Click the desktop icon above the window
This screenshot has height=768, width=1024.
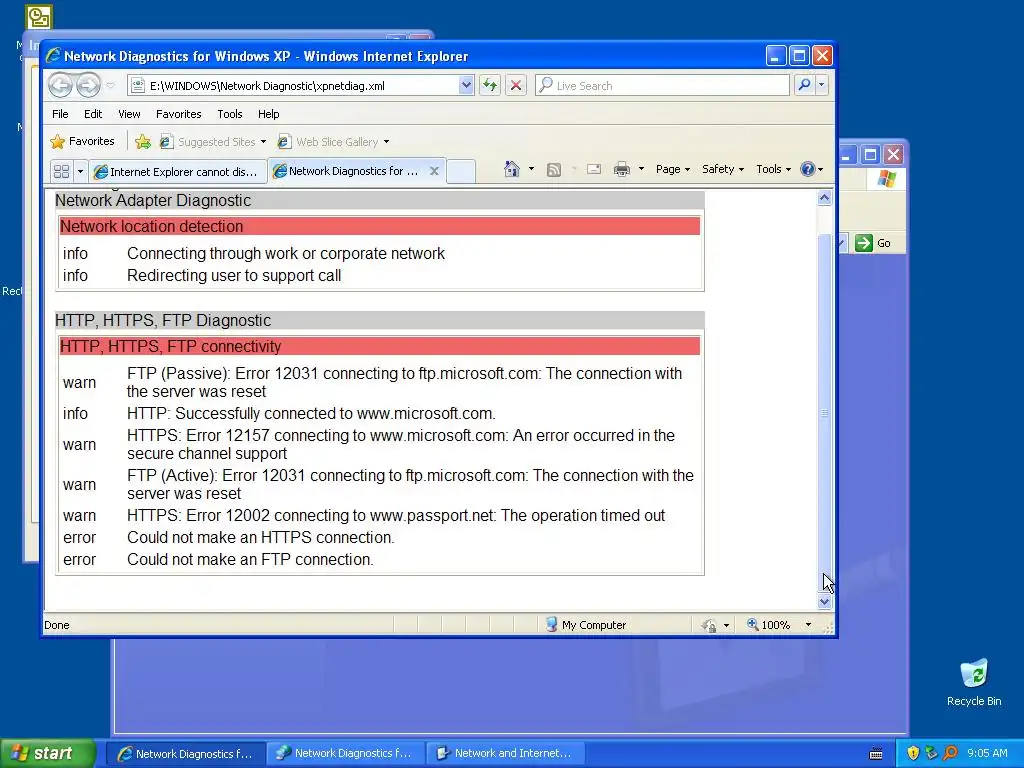[39, 17]
